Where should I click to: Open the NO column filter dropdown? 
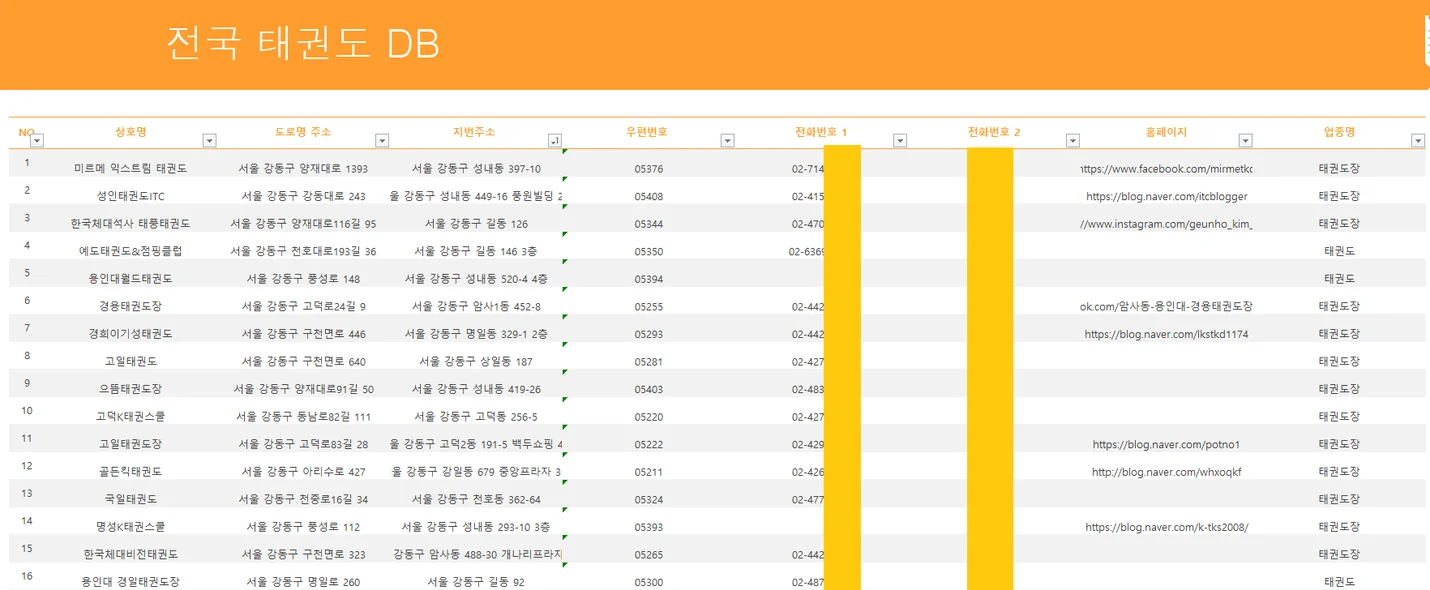[x=37, y=140]
